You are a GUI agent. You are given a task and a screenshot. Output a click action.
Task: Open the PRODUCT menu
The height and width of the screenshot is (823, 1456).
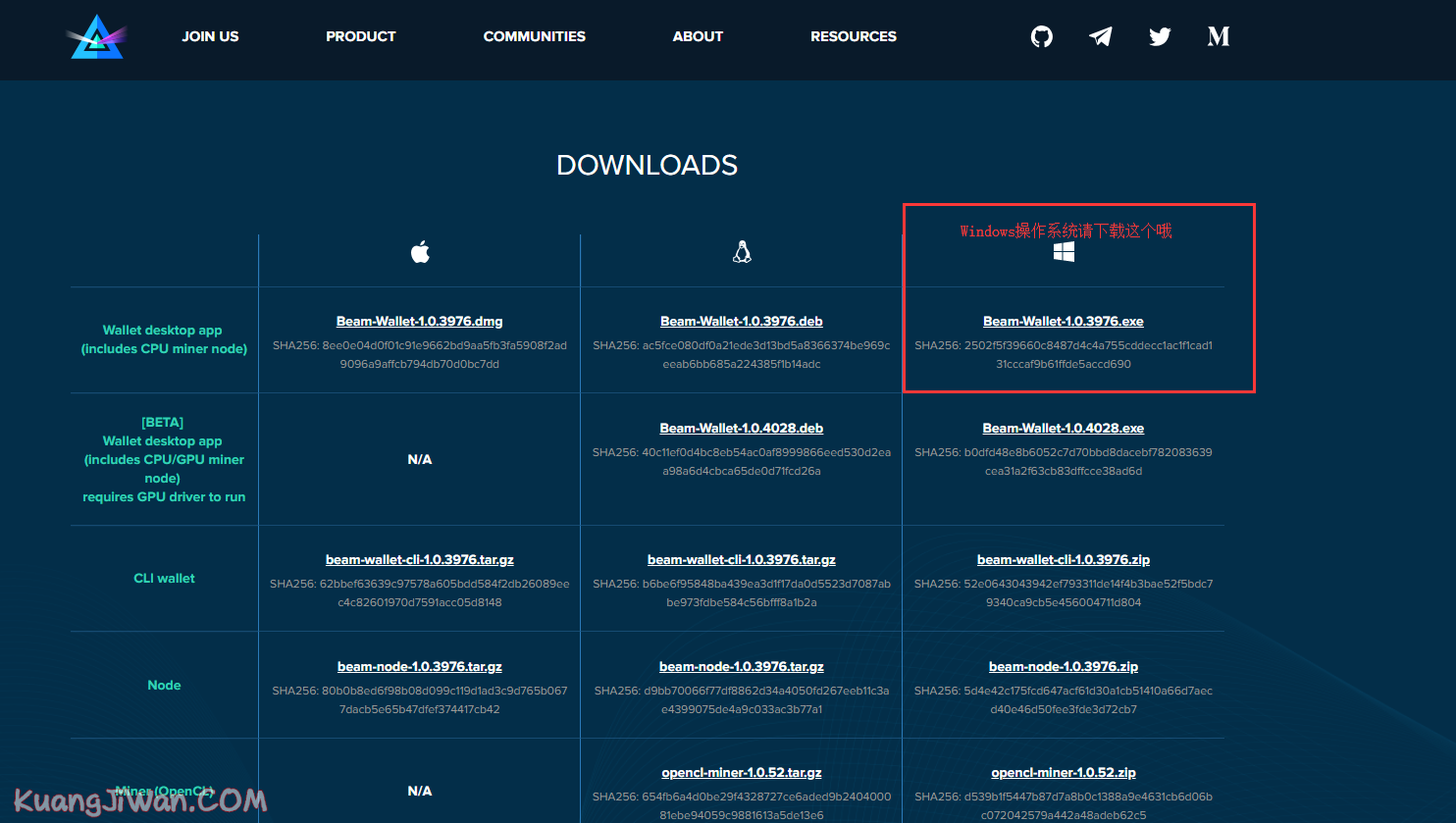click(x=361, y=36)
